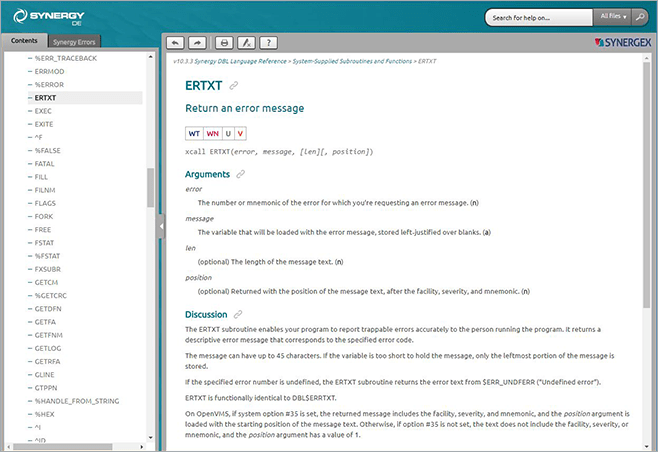The height and width of the screenshot is (452, 658).
Task: Click the link icon beside Arguments heading
Action: tap(240, 174)
